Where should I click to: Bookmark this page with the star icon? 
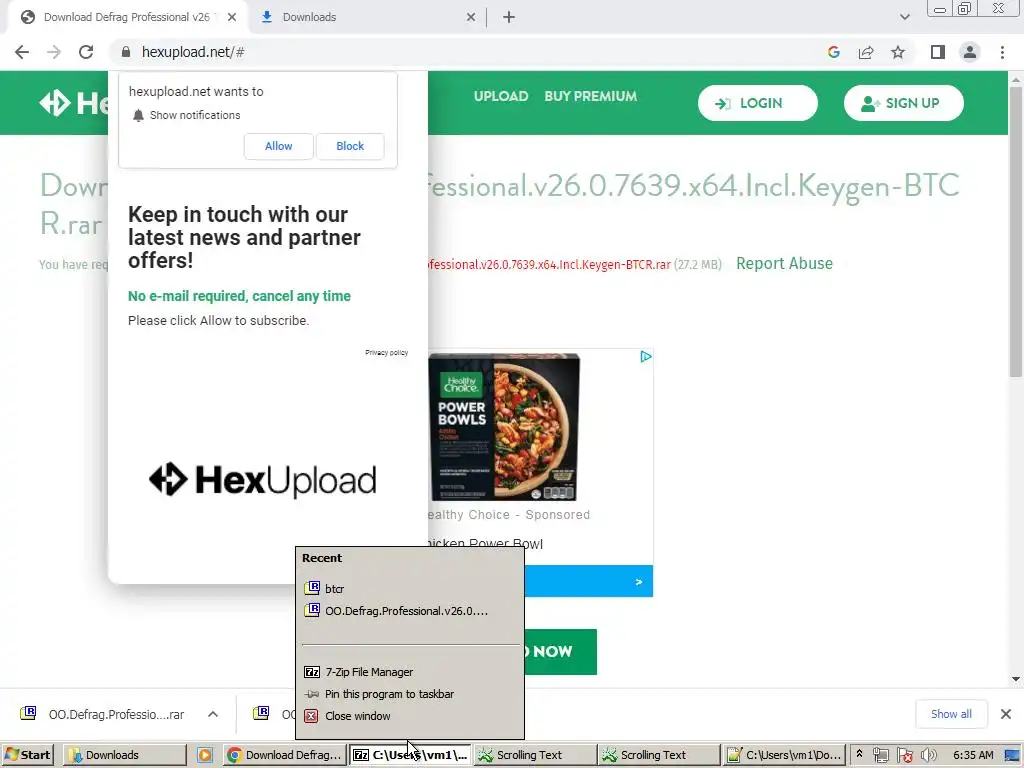coord(898,52)
